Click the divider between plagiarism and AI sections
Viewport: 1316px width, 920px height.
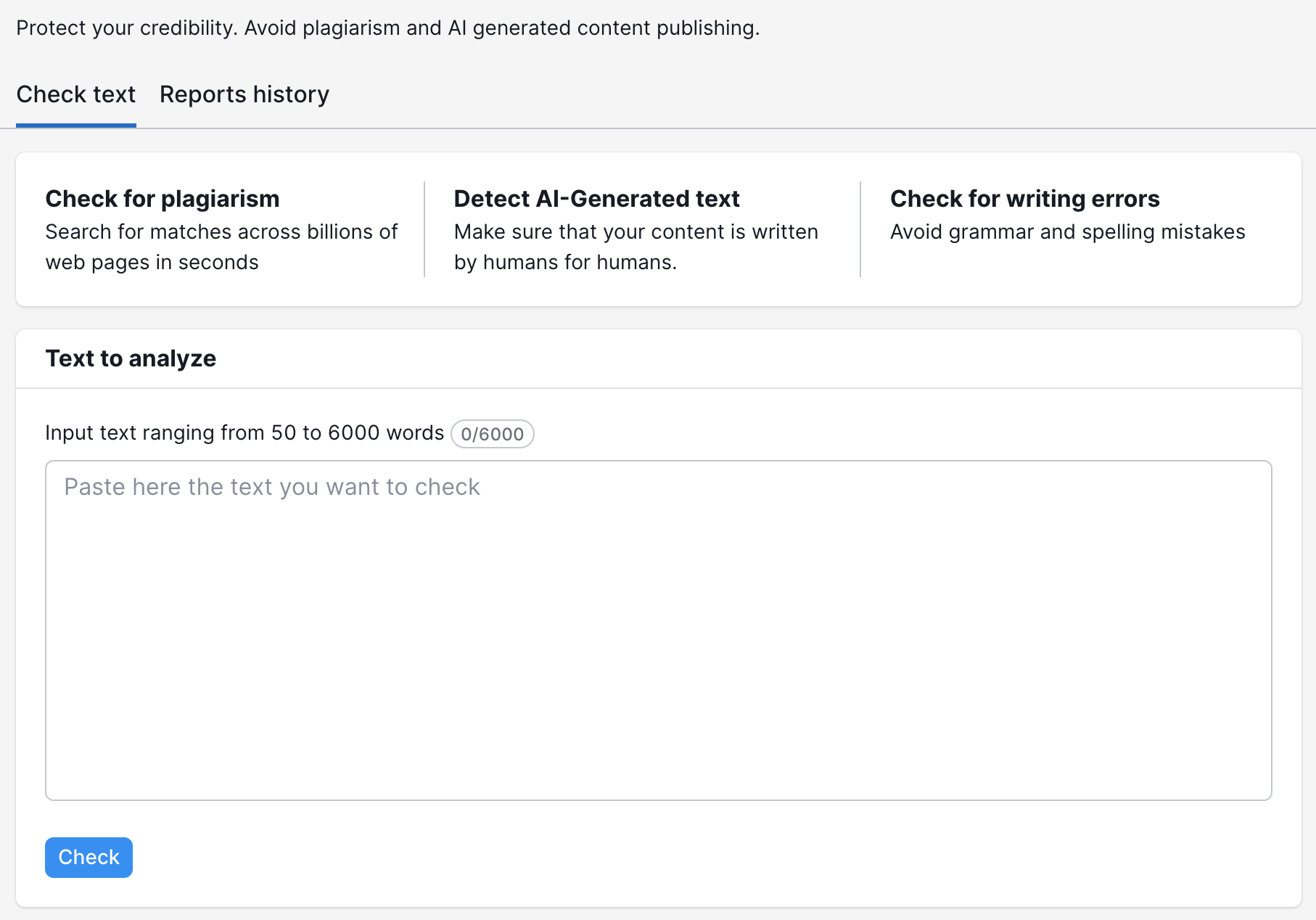(x=424, y=229)
